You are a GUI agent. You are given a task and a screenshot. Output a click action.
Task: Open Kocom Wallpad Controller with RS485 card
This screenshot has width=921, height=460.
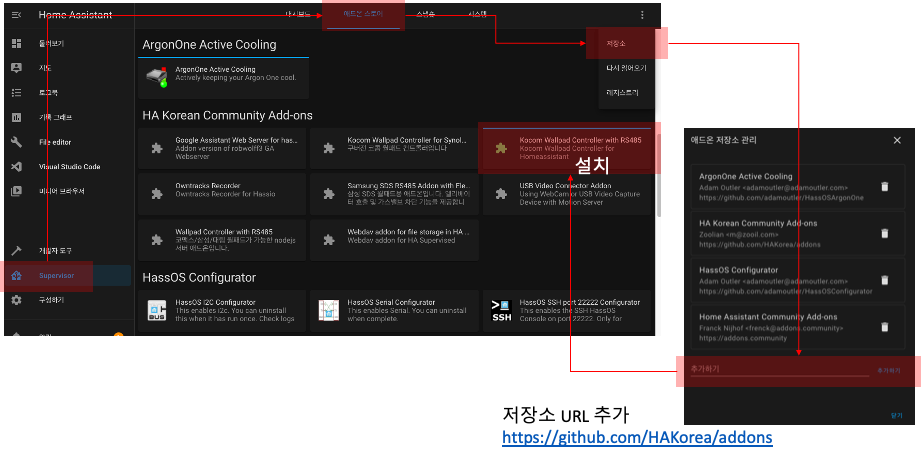point(567,149)
